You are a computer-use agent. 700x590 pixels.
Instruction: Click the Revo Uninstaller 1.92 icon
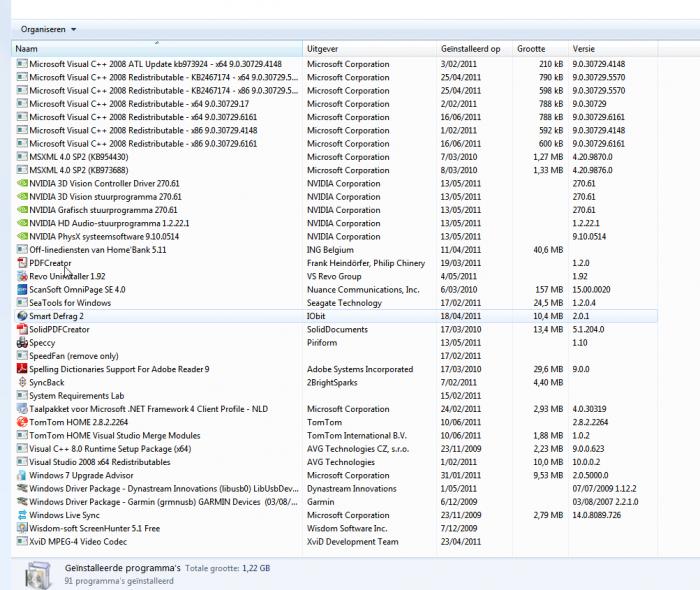pos(22,276)
